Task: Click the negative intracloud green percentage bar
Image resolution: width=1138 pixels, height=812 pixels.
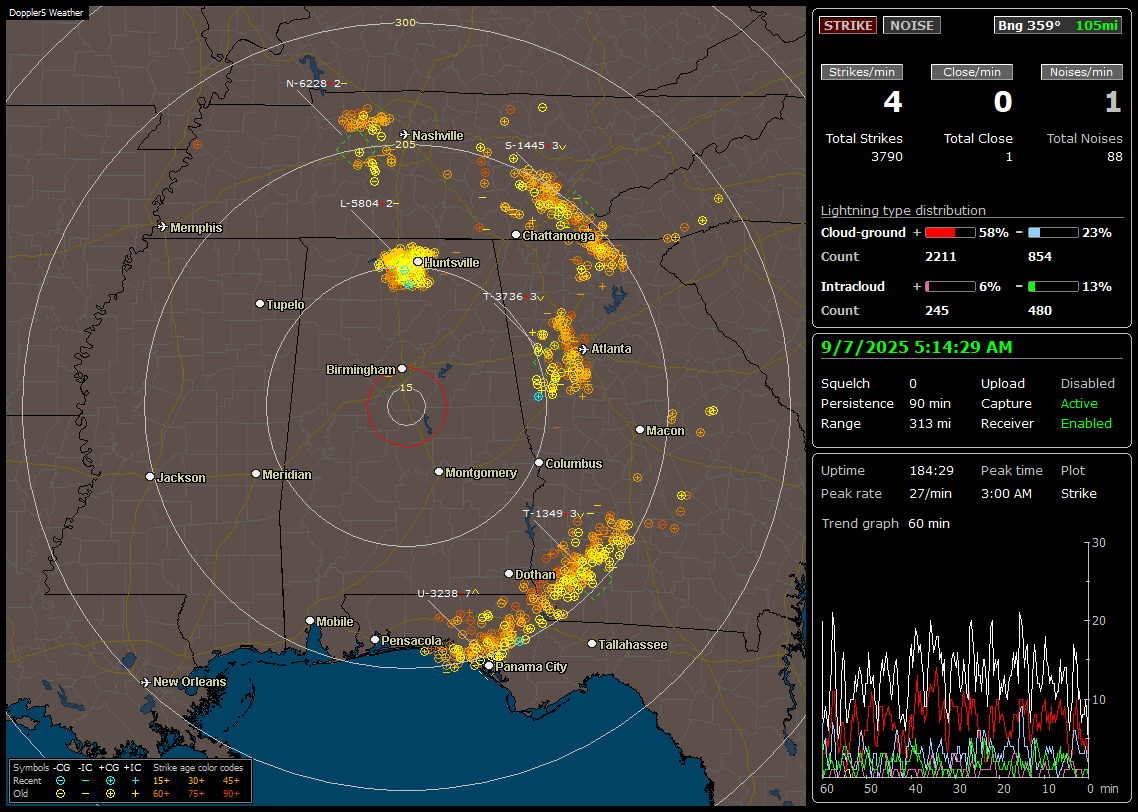Action: (x=1053, y=287)
